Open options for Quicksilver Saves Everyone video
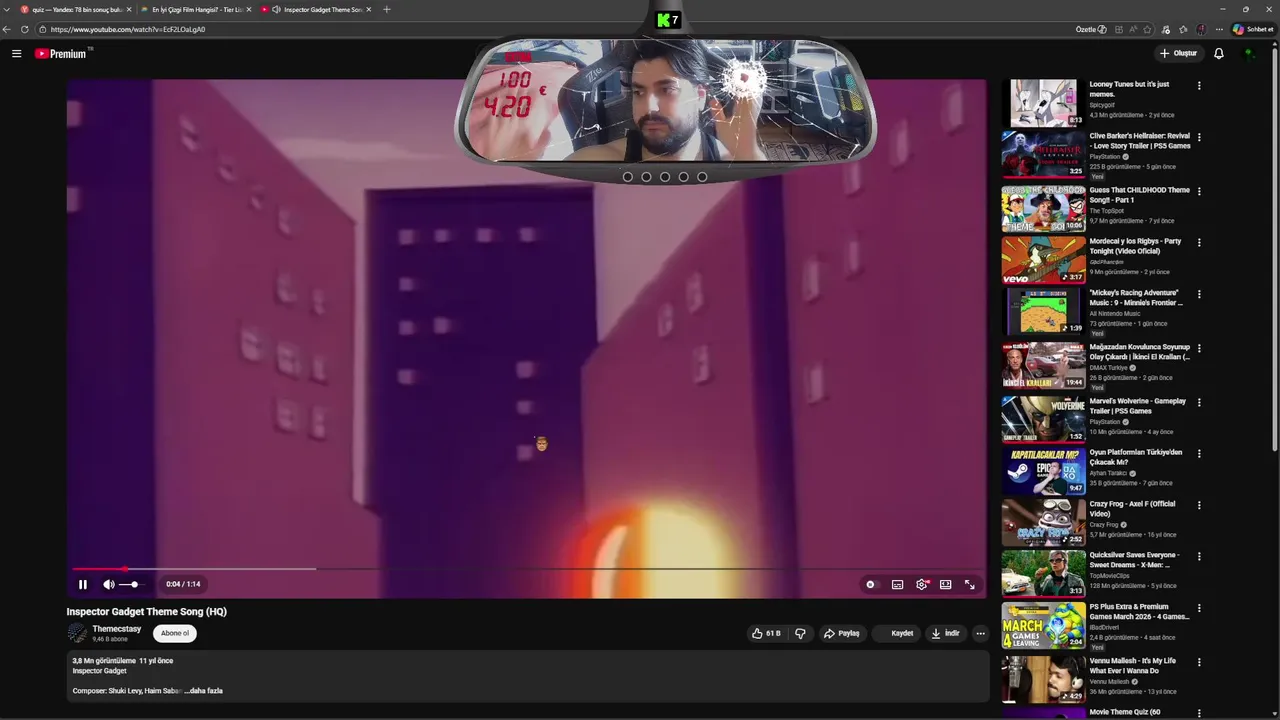 pos(1199,557)
